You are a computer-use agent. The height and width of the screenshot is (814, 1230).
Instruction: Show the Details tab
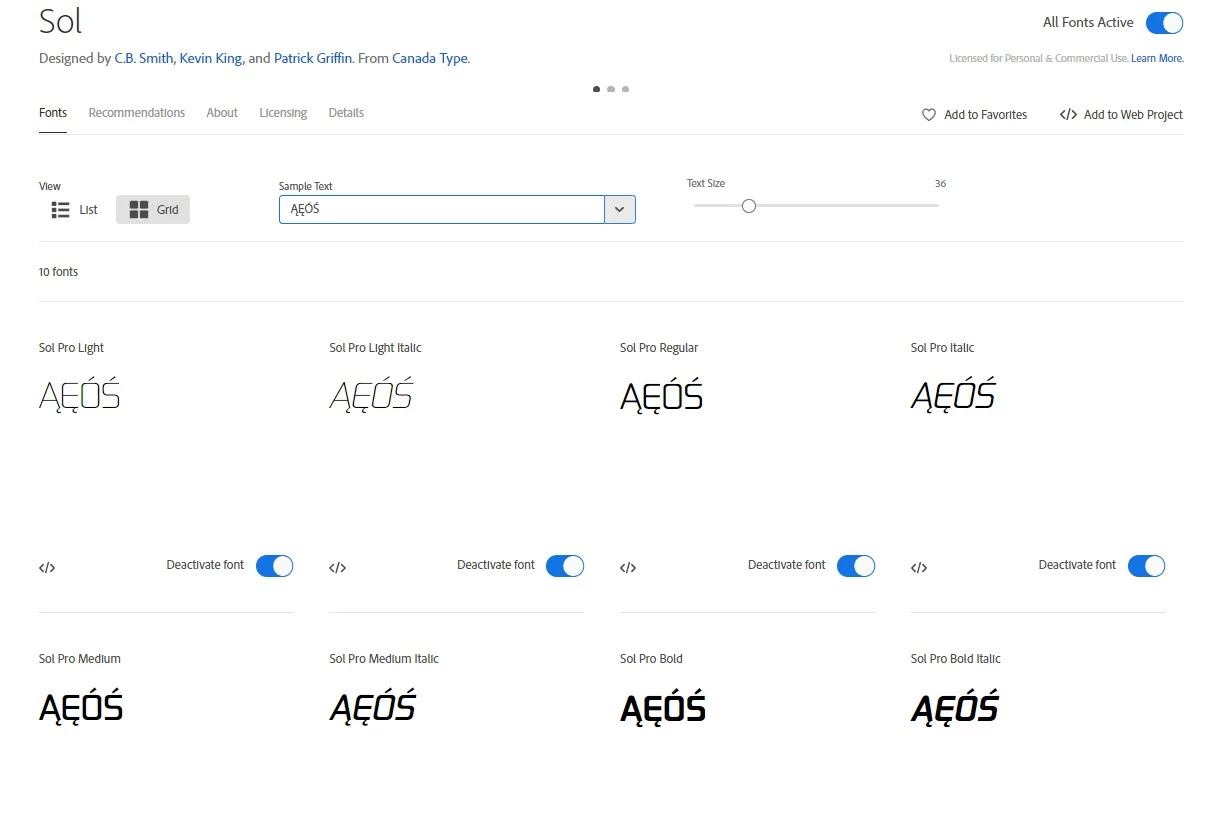pyautogui.click(x=346, y=113)
